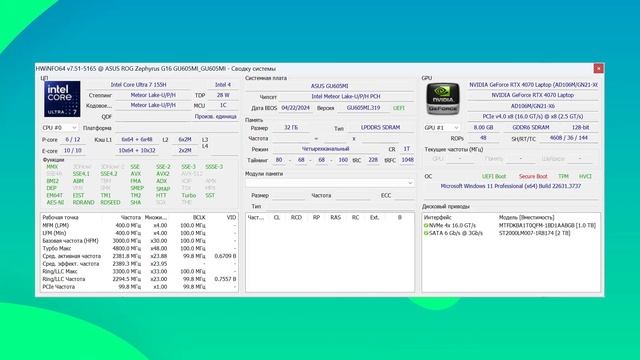Click the BIOS version GU605MI.319 field

click(363, 108)
